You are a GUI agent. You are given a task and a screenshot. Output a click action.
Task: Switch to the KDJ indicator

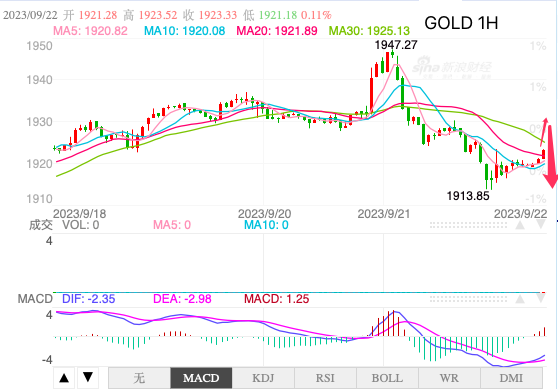tap(263, 378)
